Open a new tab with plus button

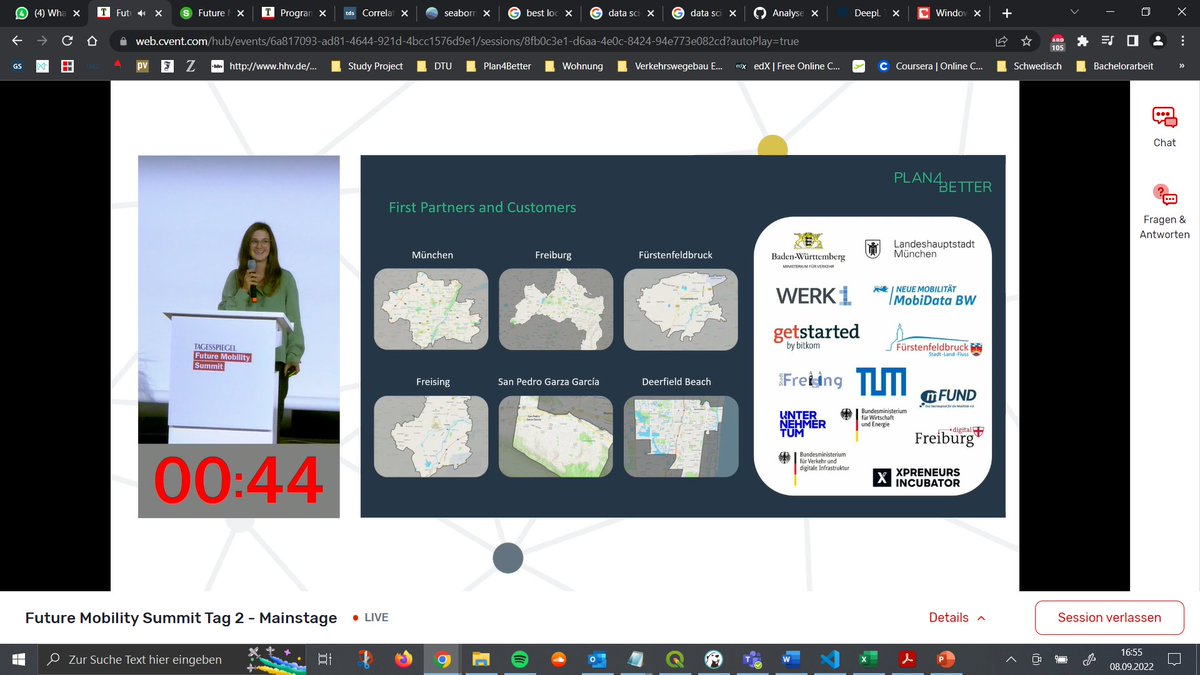[x=1006, y=13]
